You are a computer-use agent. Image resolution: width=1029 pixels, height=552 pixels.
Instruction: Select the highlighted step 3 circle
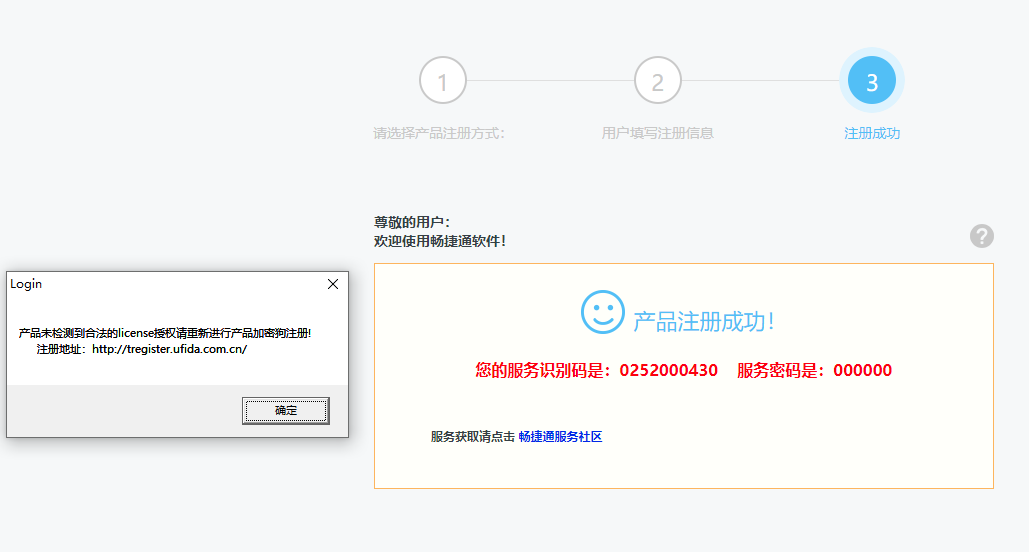point(872,81)
